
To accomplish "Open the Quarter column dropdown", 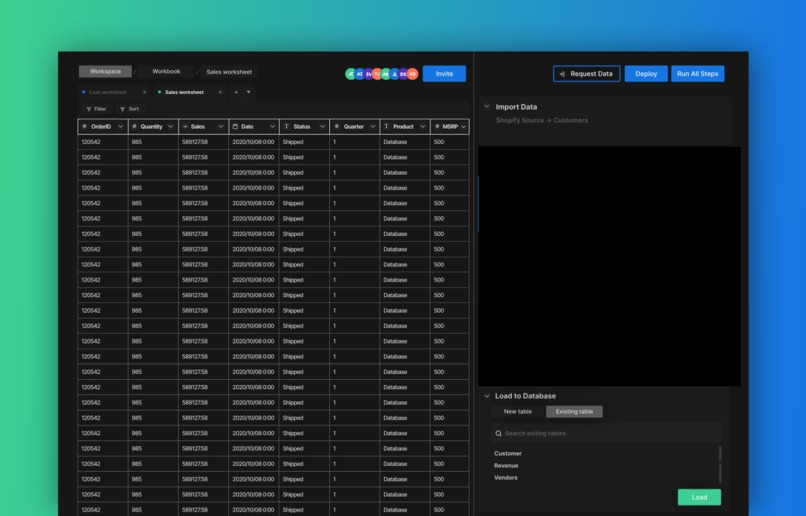I will coord(373,126).
